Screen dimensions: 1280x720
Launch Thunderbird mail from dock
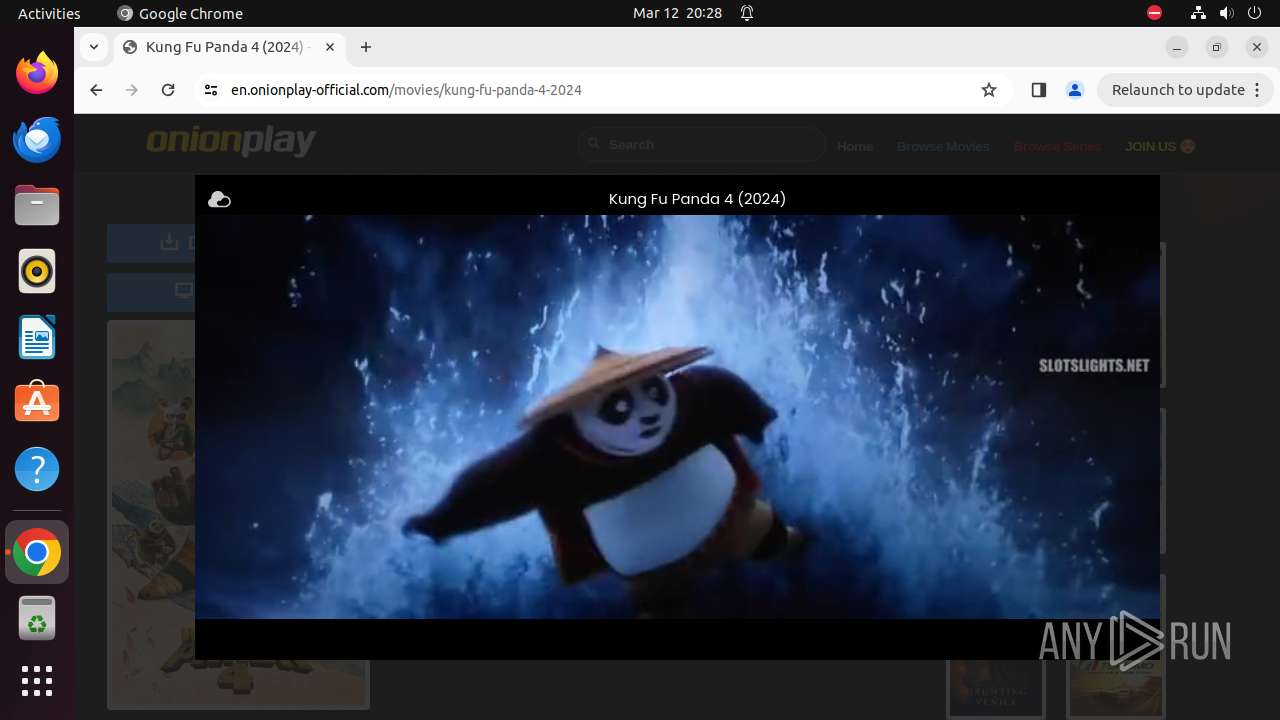click(37, 139)
